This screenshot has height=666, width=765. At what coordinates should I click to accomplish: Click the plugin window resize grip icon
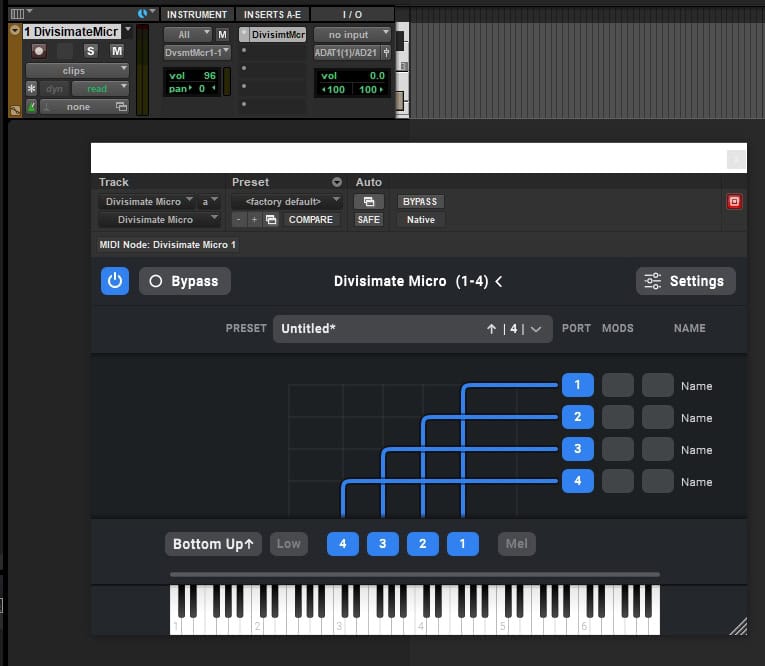tap(739, 627)
